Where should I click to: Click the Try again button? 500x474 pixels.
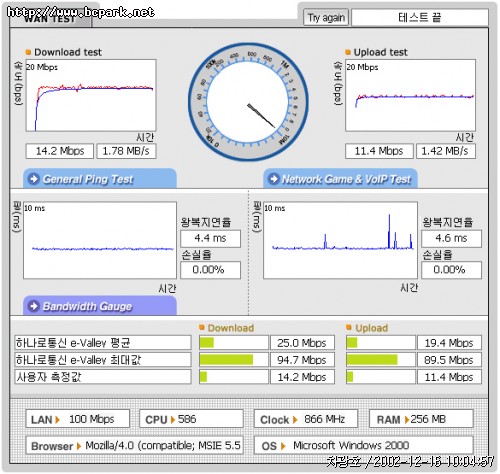(x=326, y=17)
